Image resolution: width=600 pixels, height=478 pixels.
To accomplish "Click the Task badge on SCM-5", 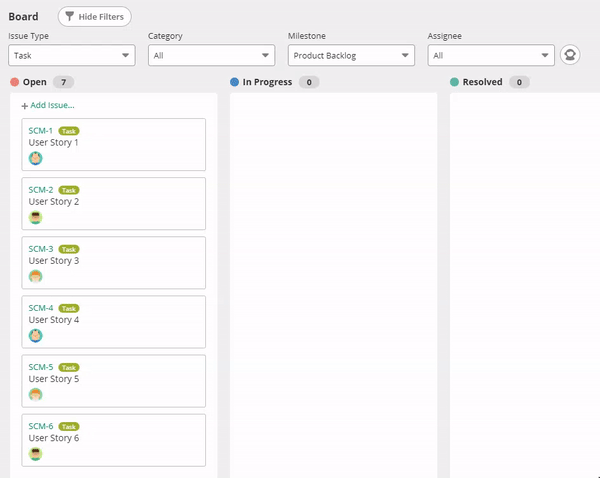I will click(69, 368).
